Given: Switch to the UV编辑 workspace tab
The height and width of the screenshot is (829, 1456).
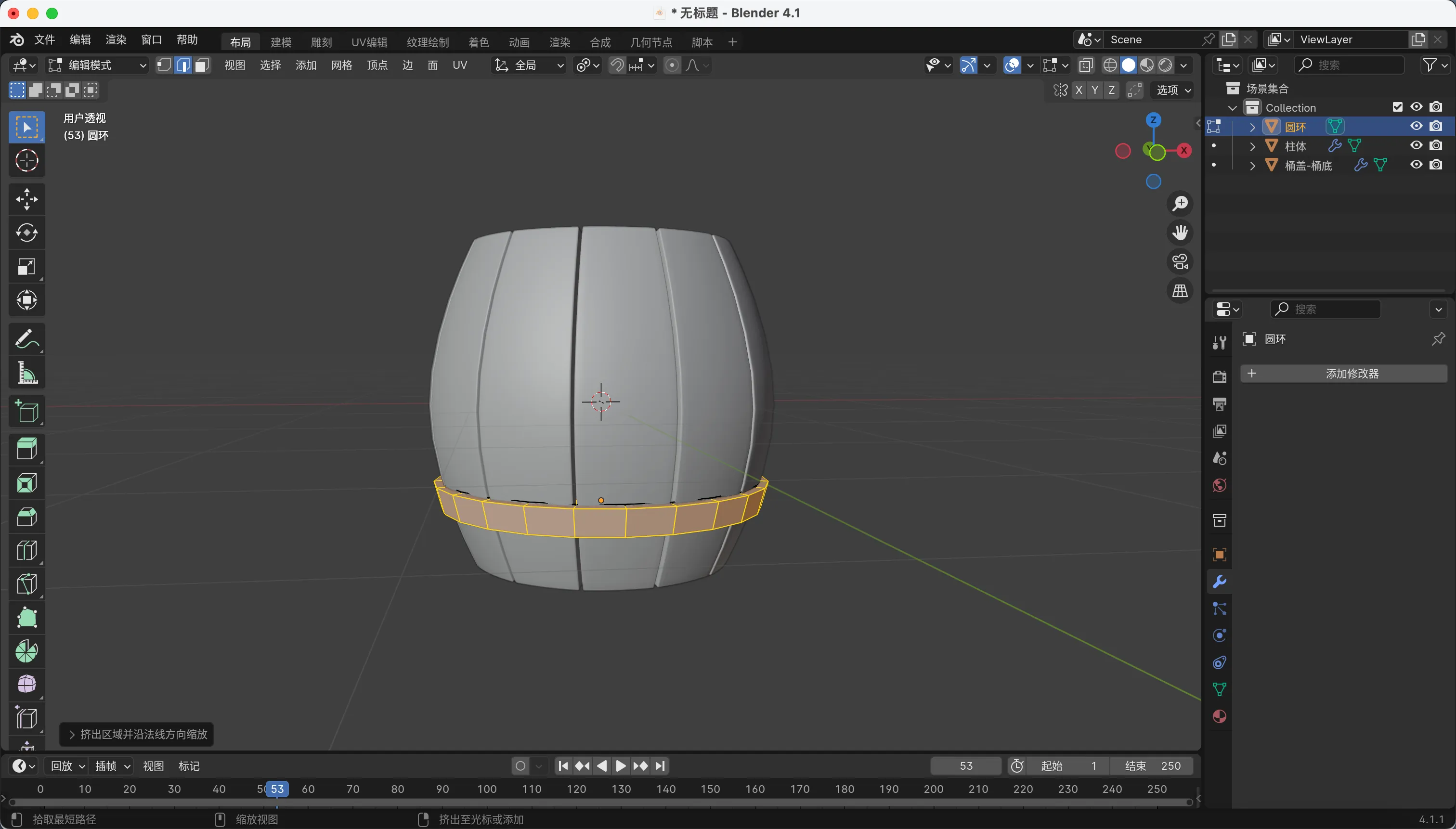Looking at the screenshot, I should pos(369,42).
